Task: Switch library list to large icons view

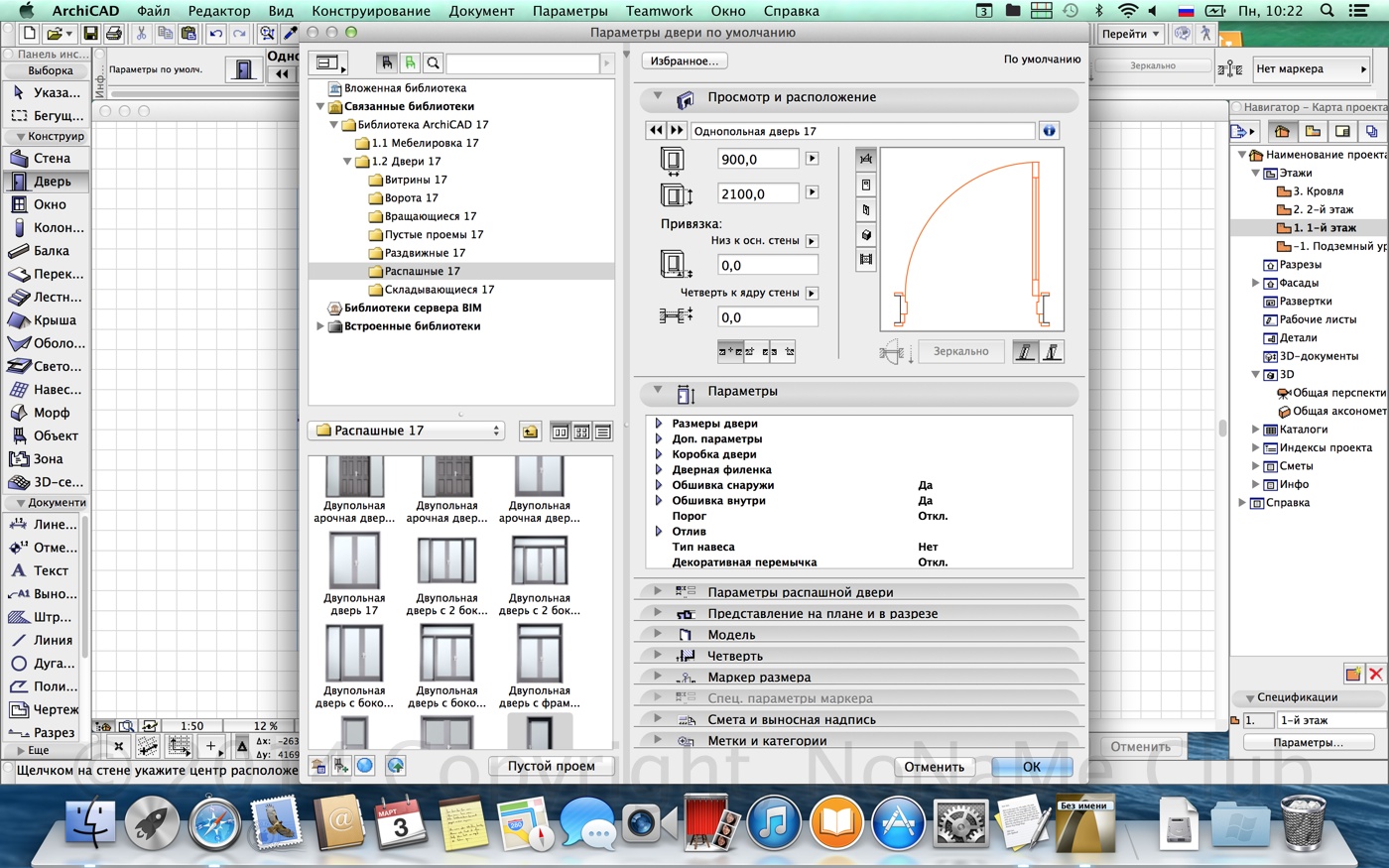Action: point(561,432)
